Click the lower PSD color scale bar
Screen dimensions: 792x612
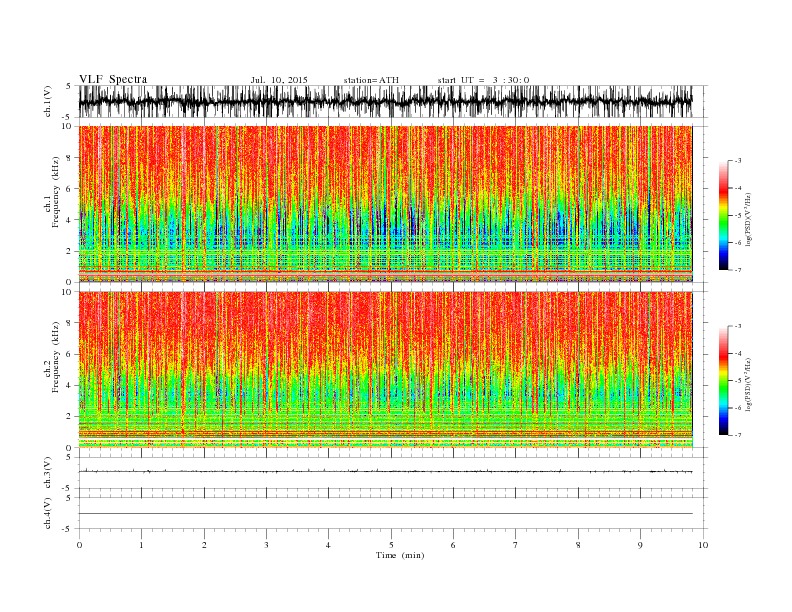pyautogui.click(x=724, y=381)
